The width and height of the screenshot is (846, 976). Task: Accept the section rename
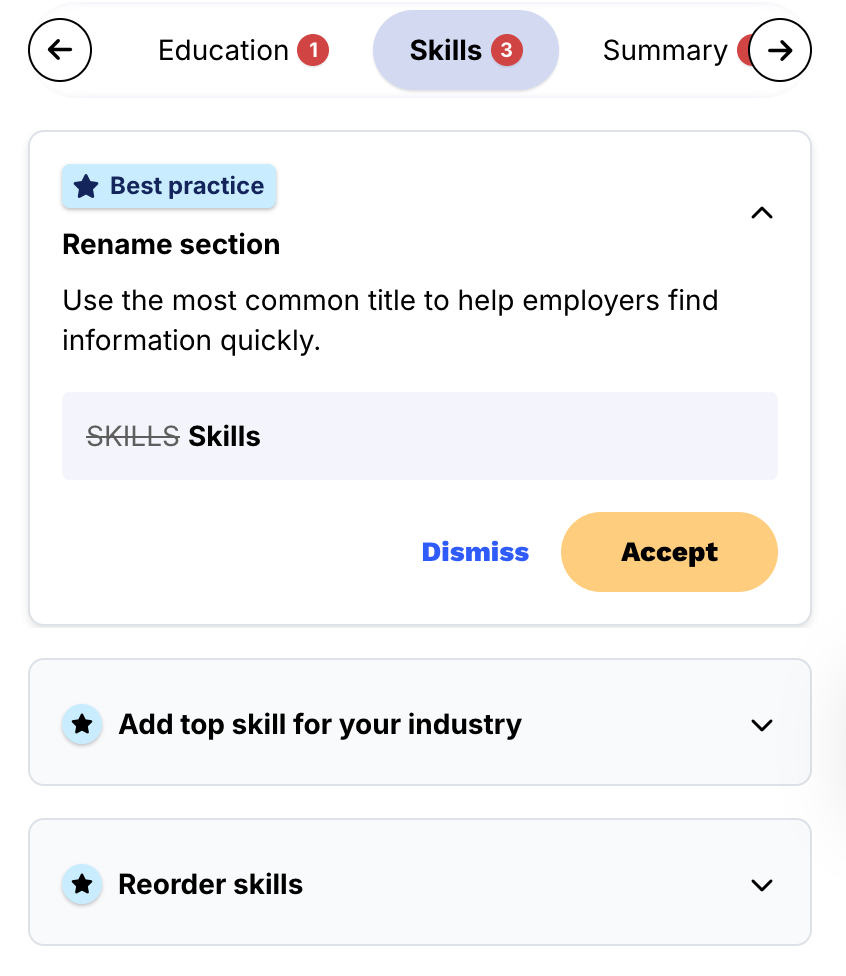pos(668,551)
